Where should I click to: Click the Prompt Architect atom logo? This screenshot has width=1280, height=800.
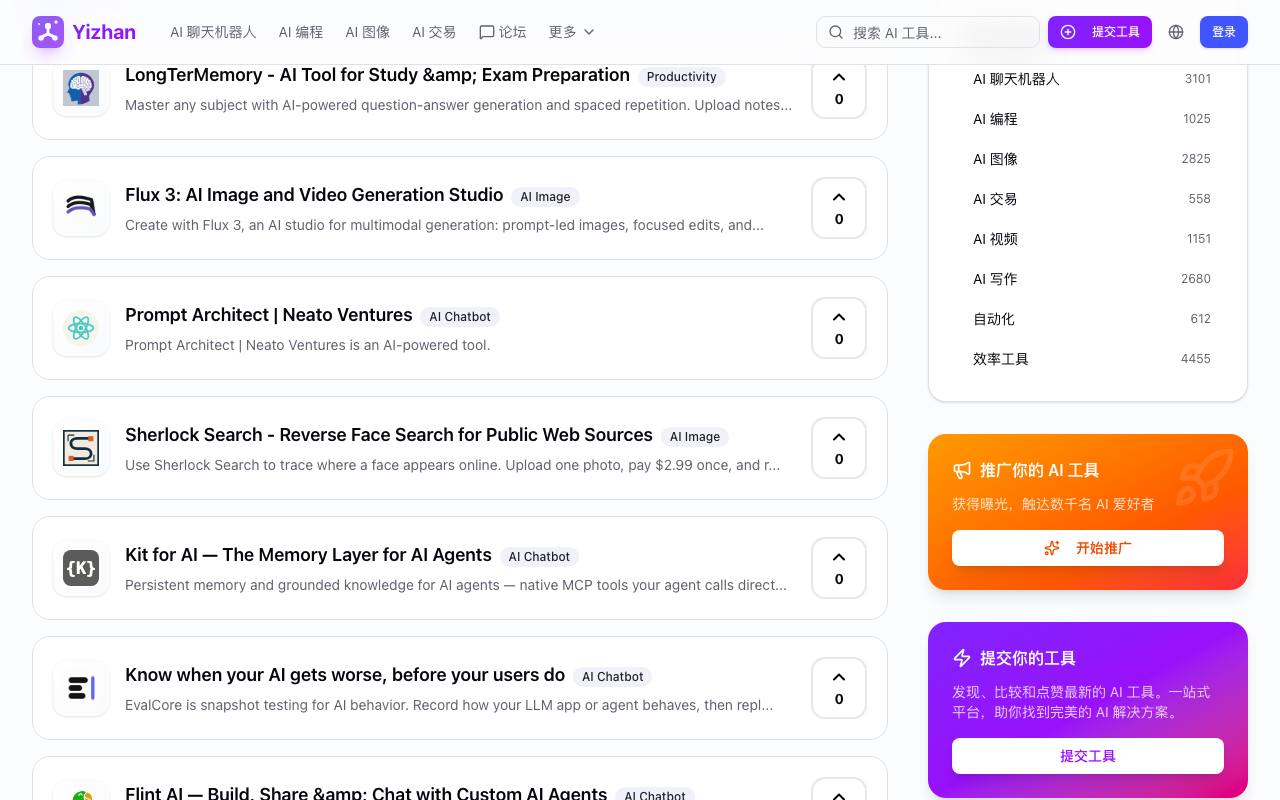(81, 328)
